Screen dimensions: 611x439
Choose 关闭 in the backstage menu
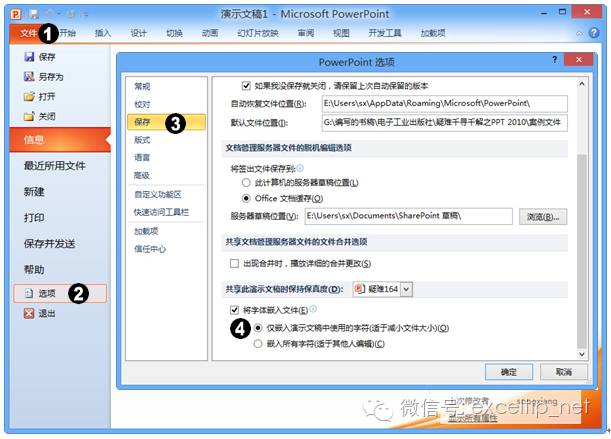(40, 116)
